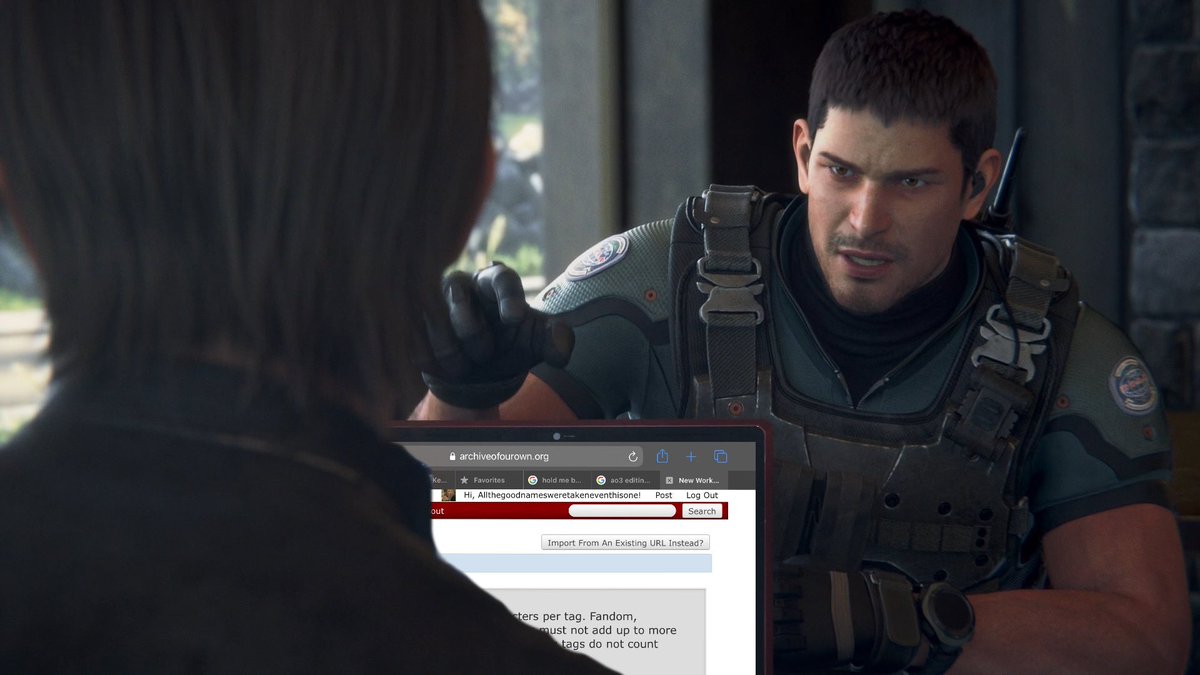1200x675 pixels.
Task: Click the user avatar thumbnail
Action: 448,495
